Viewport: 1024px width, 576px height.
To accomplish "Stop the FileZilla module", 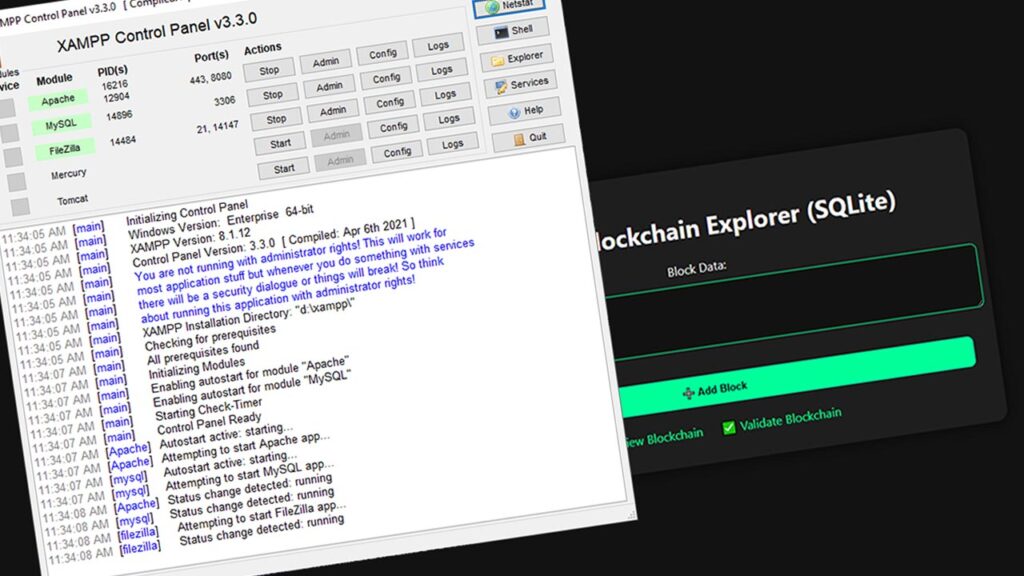I will 276,120.
